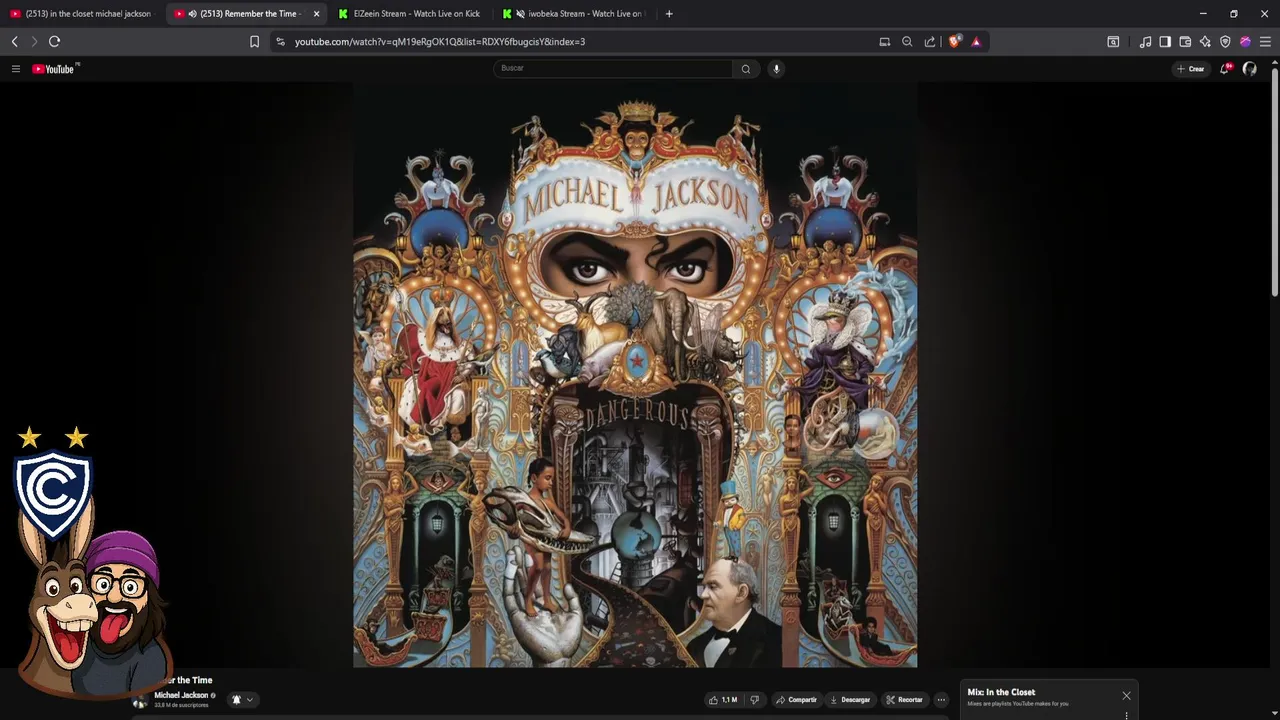Click the 'Crear' button
The width and height of the screenshot is (1280, 720).
pyautogui.click(x=1190, y=69)
